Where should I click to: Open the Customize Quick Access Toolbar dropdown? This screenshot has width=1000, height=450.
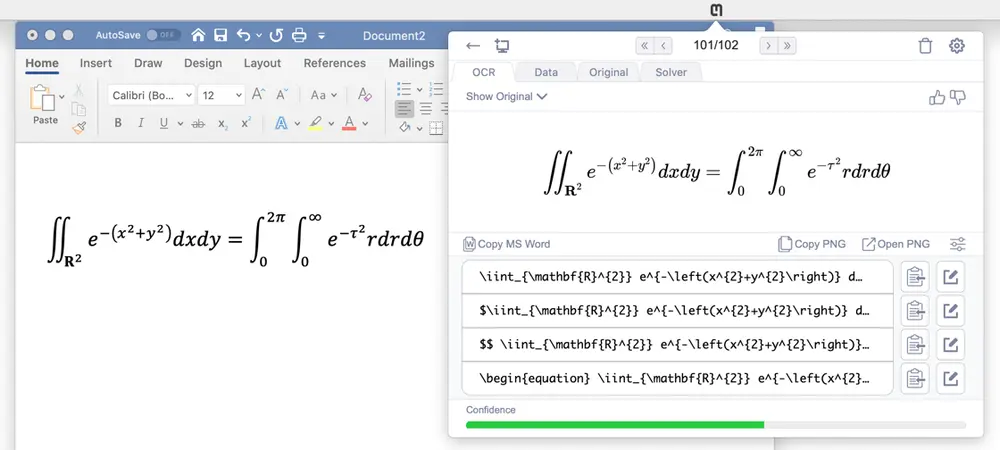pyautogui.click(x=321, y=36)
